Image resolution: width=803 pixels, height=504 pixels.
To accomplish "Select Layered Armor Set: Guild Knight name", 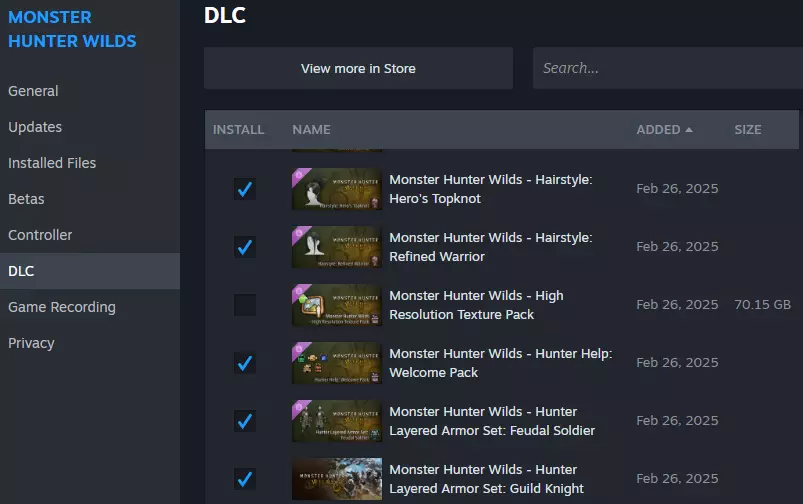I will (x=487, y=478).
